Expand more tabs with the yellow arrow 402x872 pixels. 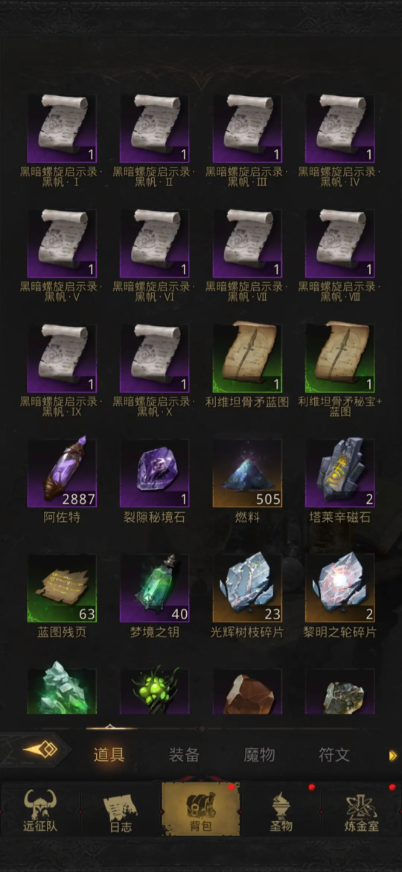(393, 755)
